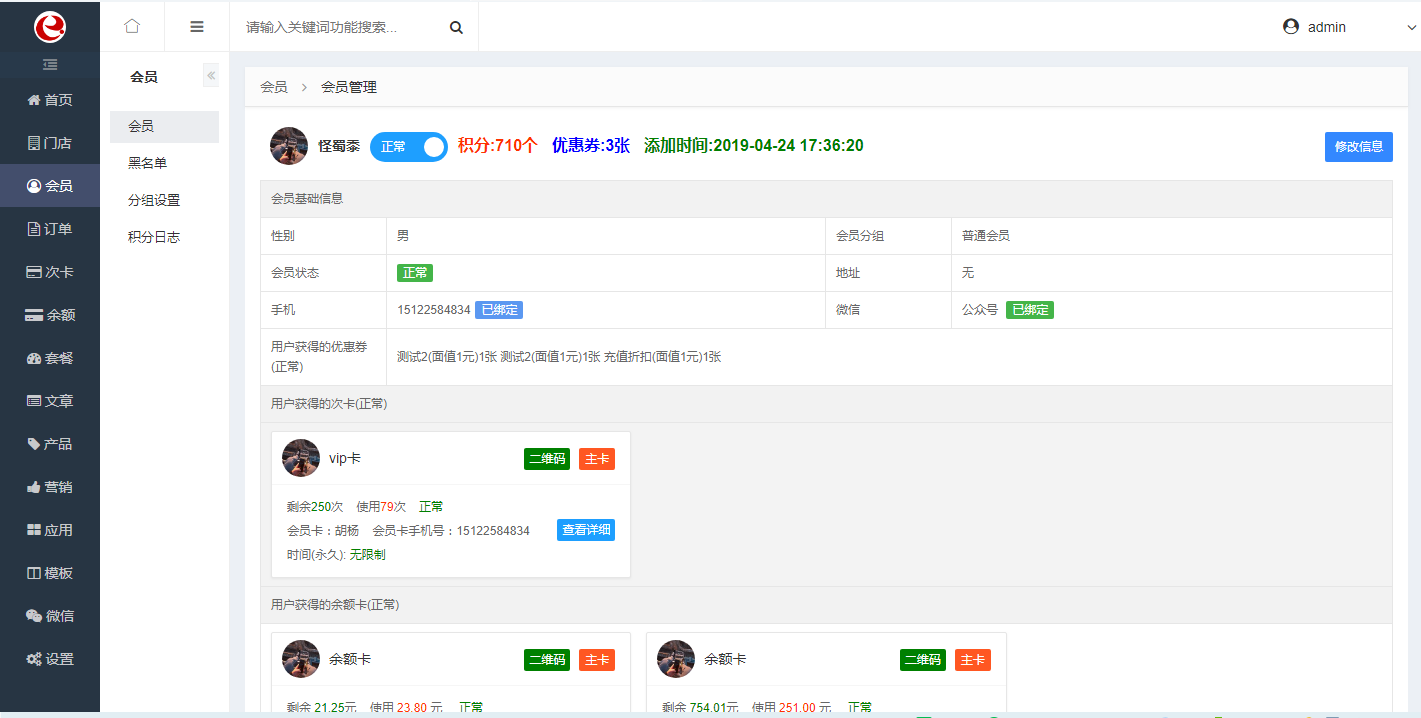Show 二维码 QR code for vip卡

click(x=547, y=459)
